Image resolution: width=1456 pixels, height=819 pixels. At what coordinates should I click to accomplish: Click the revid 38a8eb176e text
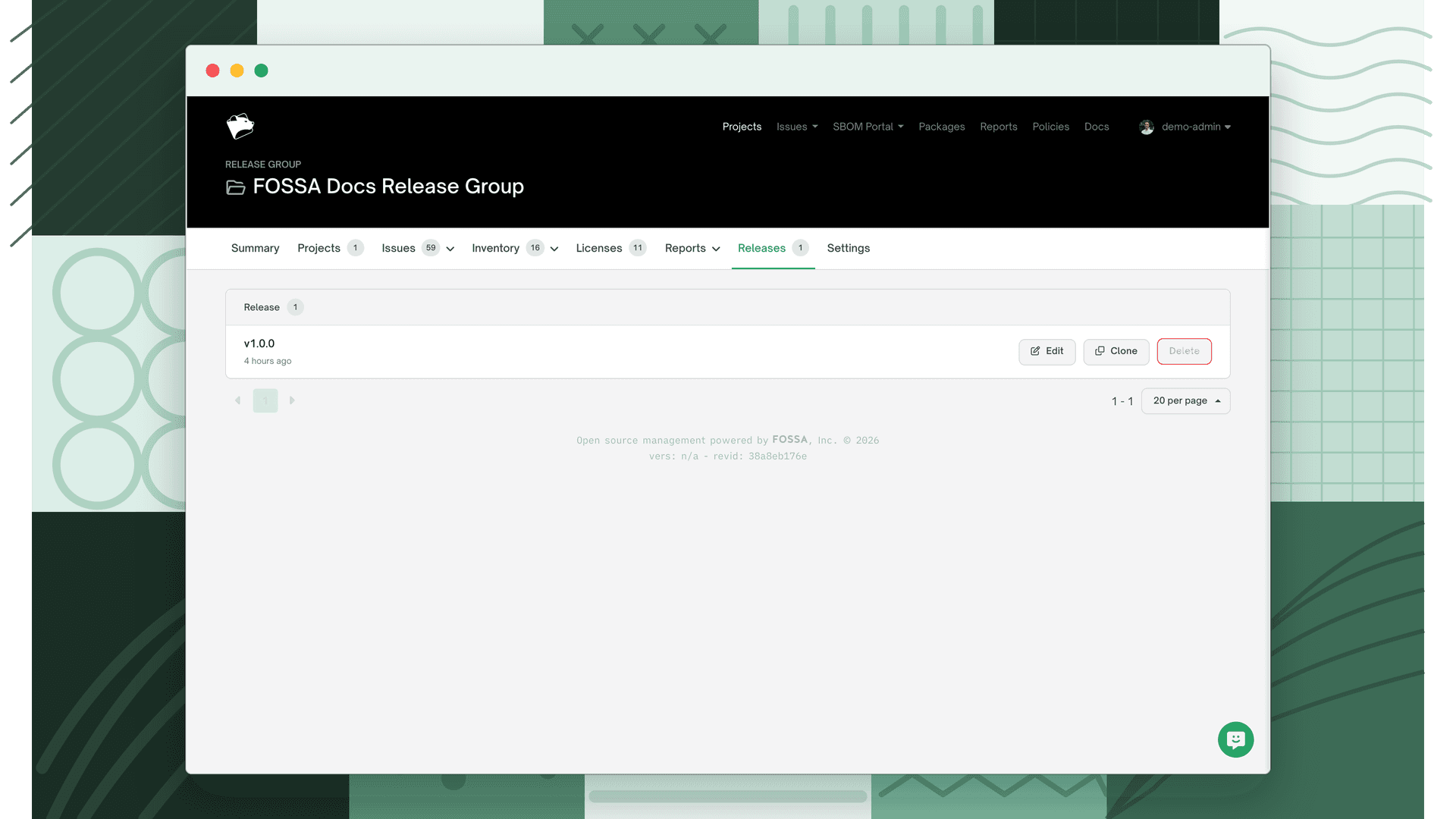760,457
